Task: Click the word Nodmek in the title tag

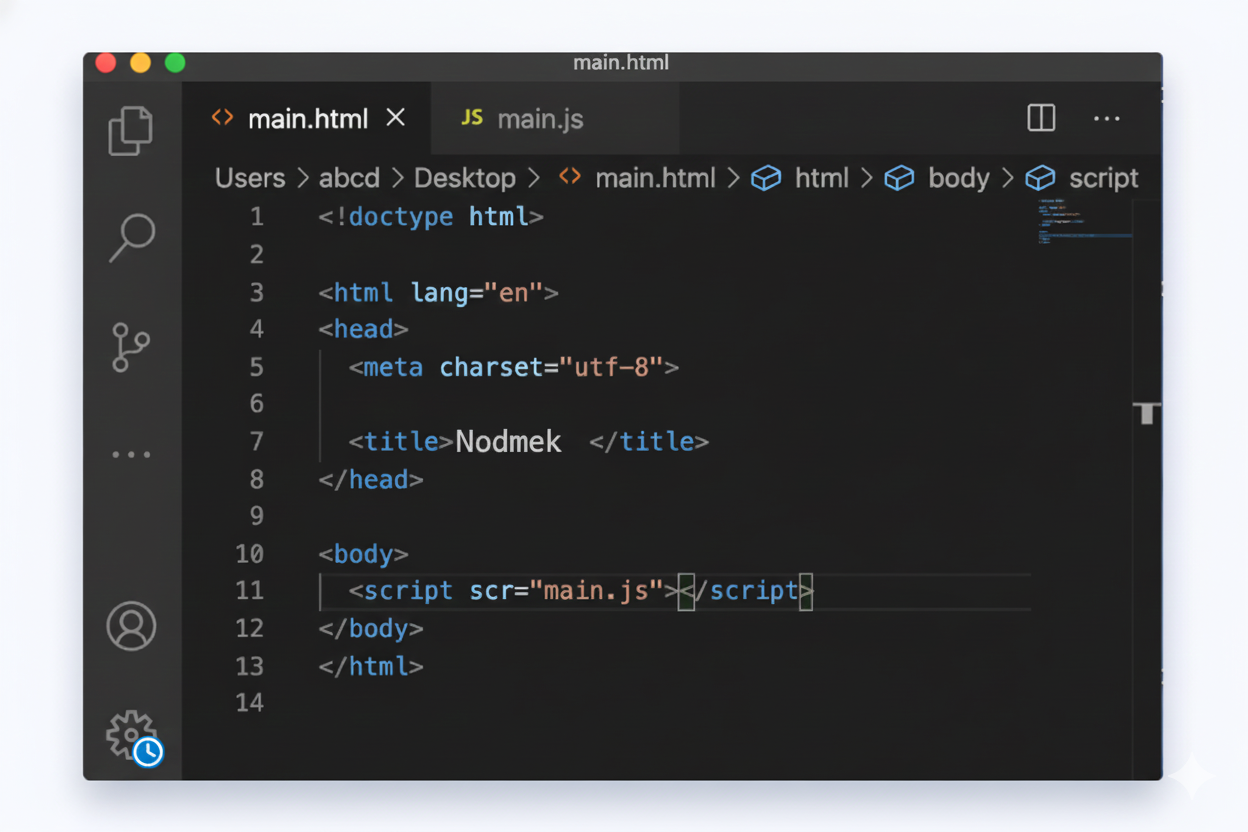Action: (508, 441)
